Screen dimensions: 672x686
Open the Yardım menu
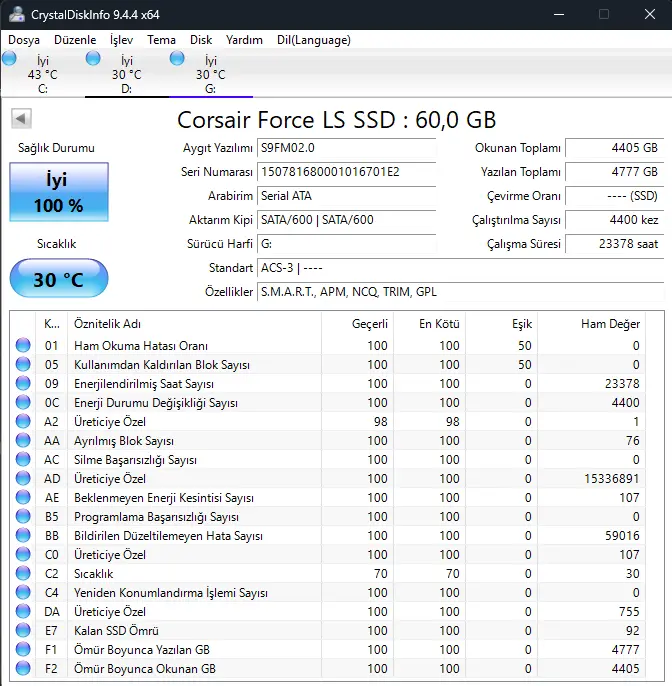coord(244,40)
